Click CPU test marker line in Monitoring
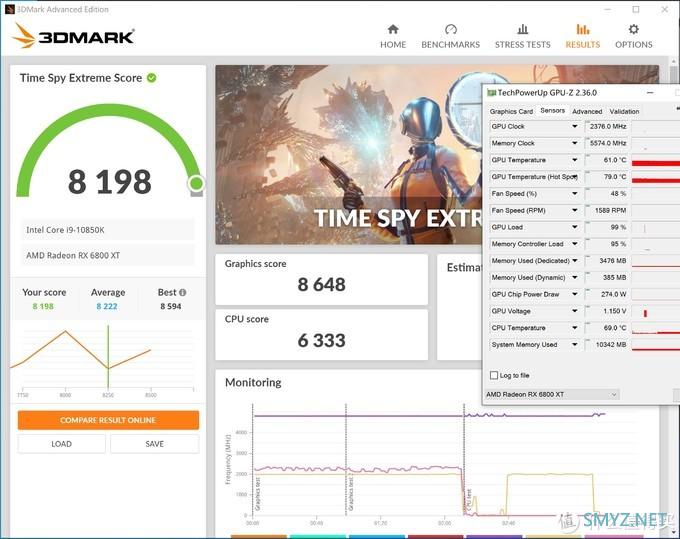This screenshot has height=539, width=680. 464,460
